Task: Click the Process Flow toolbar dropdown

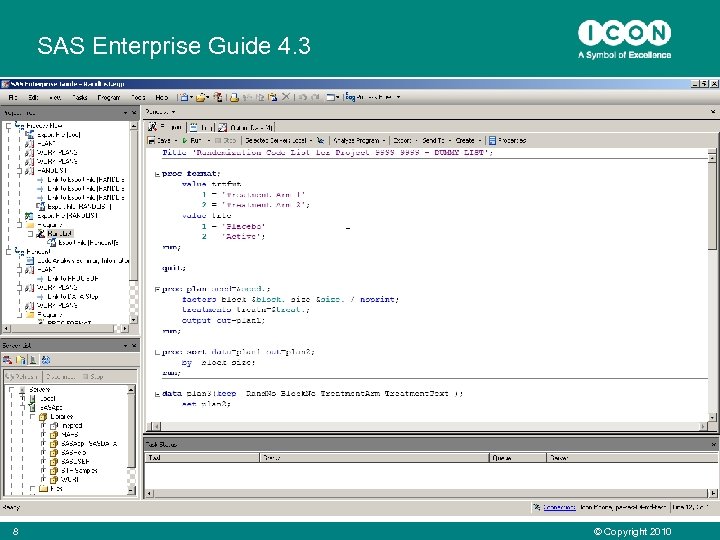Action: click(x=372, y=97)
